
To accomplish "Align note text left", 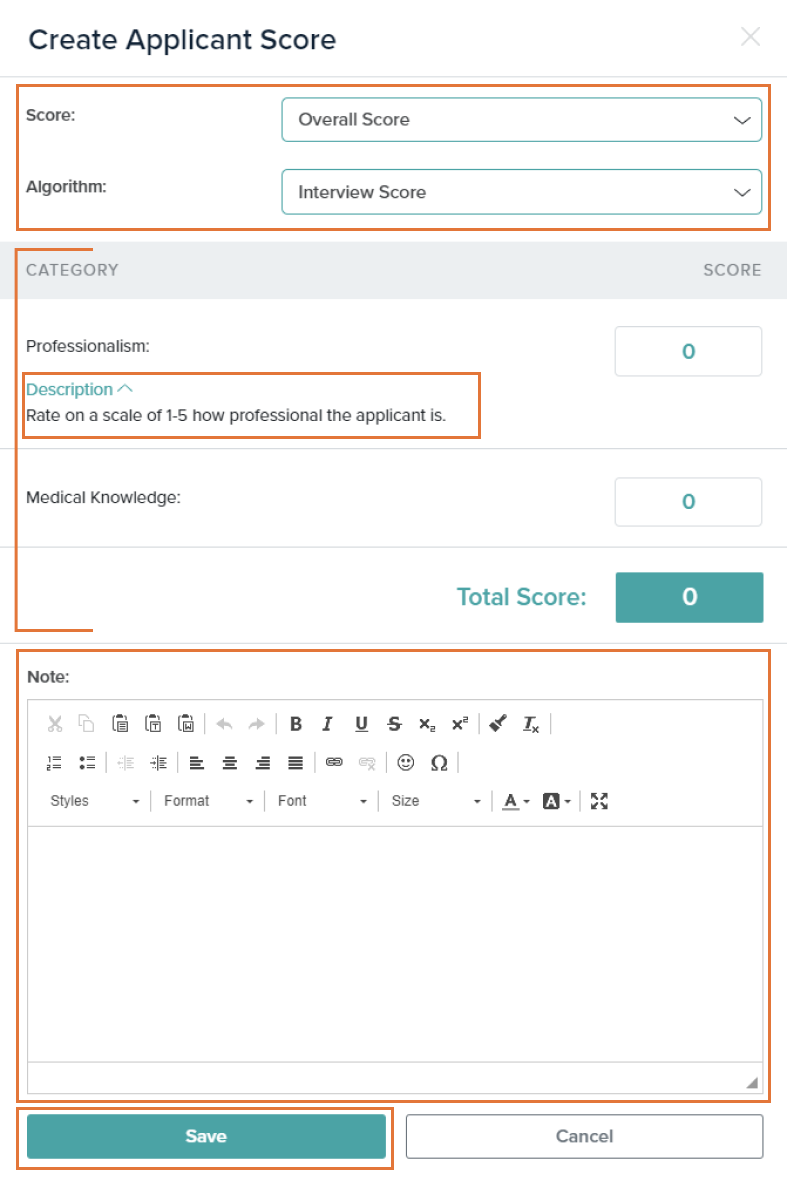I will [x=197, y=762].
